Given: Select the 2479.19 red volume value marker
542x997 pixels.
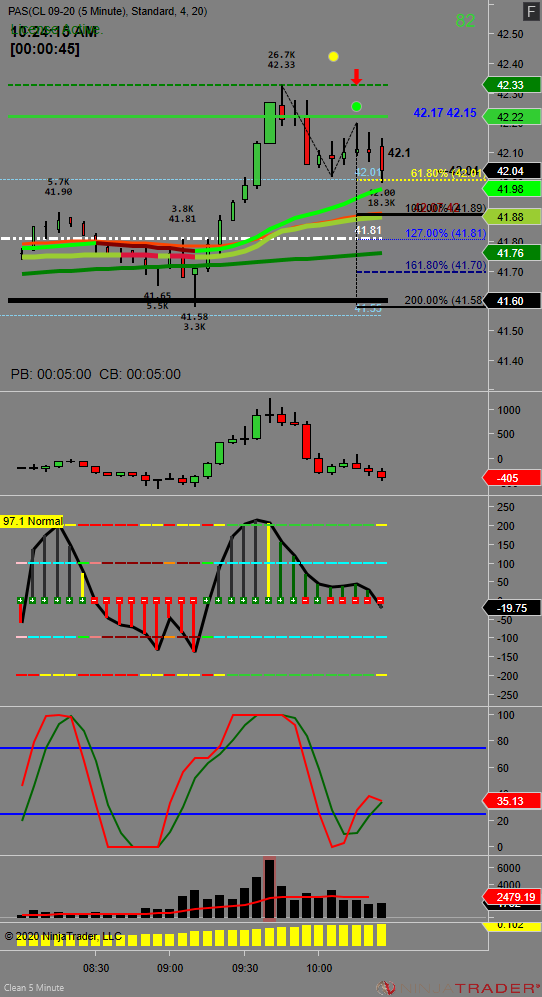Looking at the screenshot, I should (513, 897).
